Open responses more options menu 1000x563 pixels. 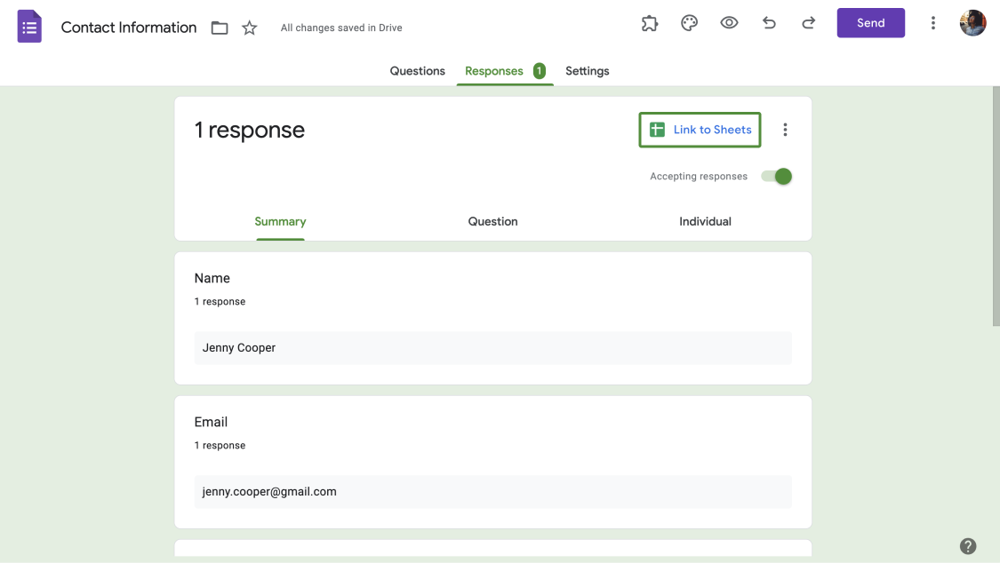(785, 129)
